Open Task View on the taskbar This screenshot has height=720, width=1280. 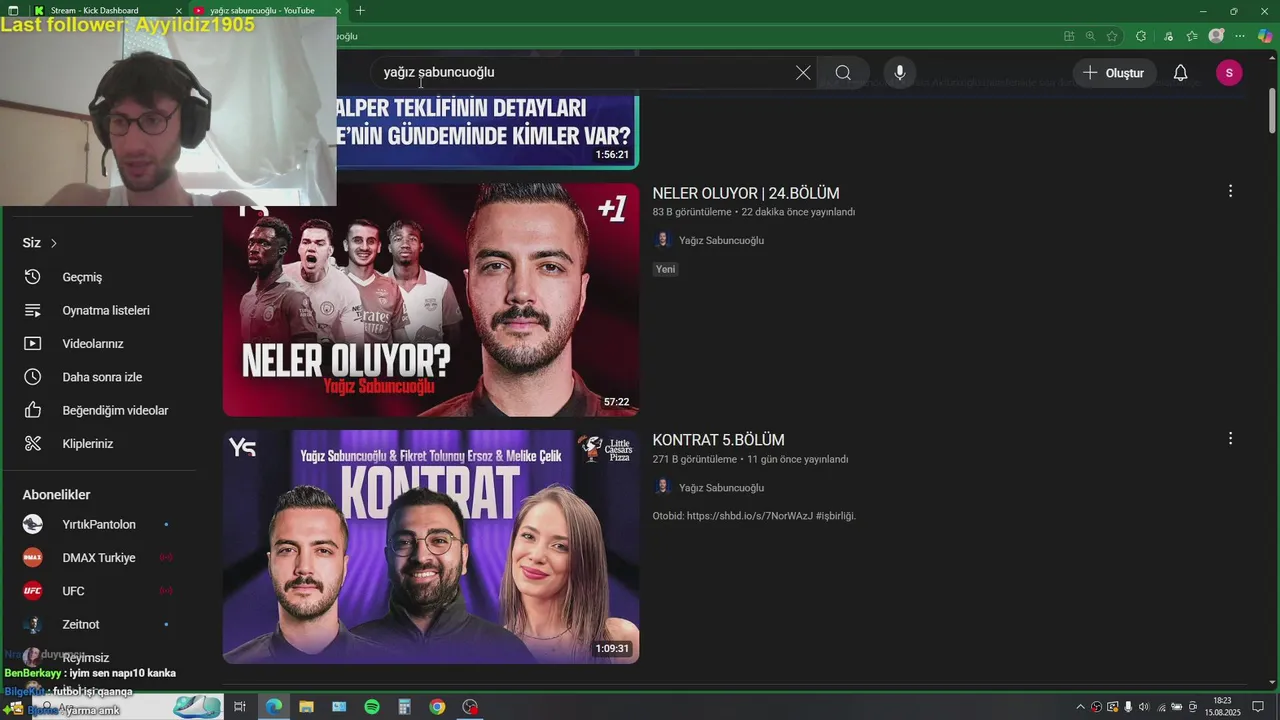coord(240,707)
